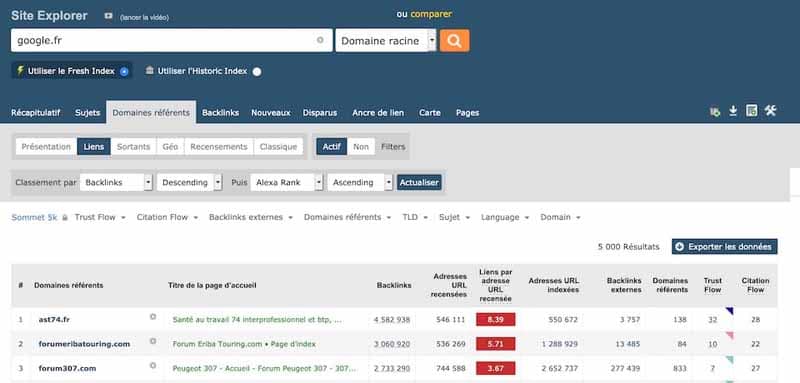Click the padlock icon beside Sommet 5k
The image size is (800, 383).
pos(65,217)
